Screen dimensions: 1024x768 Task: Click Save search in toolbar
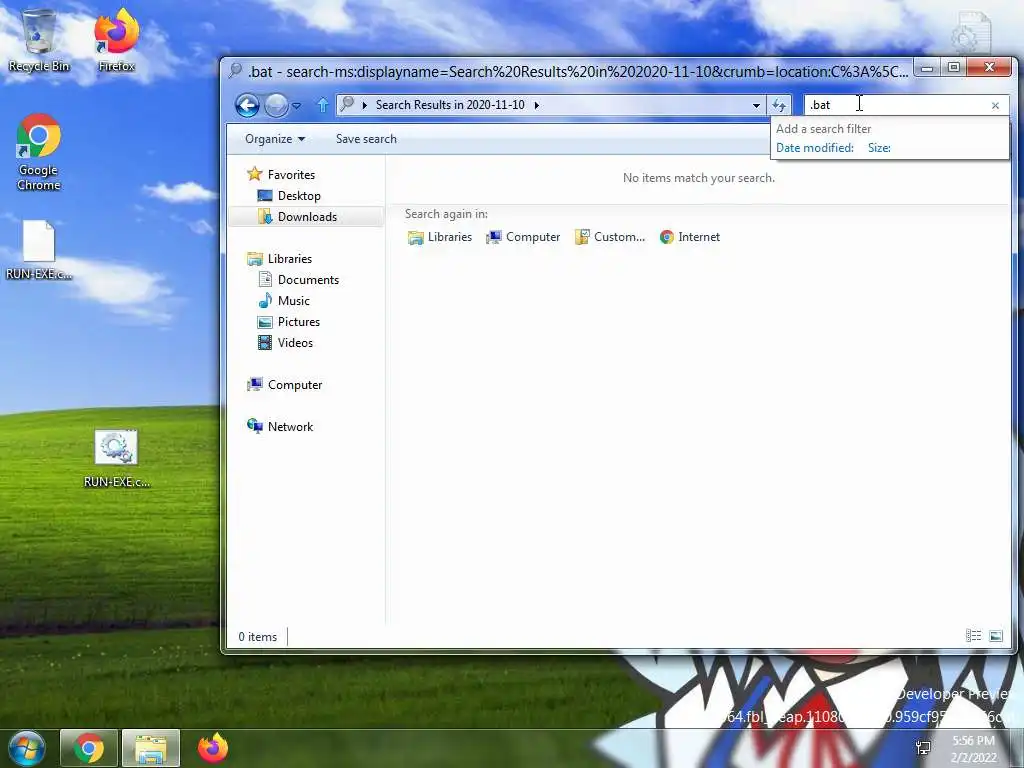[x=366, y=138]
